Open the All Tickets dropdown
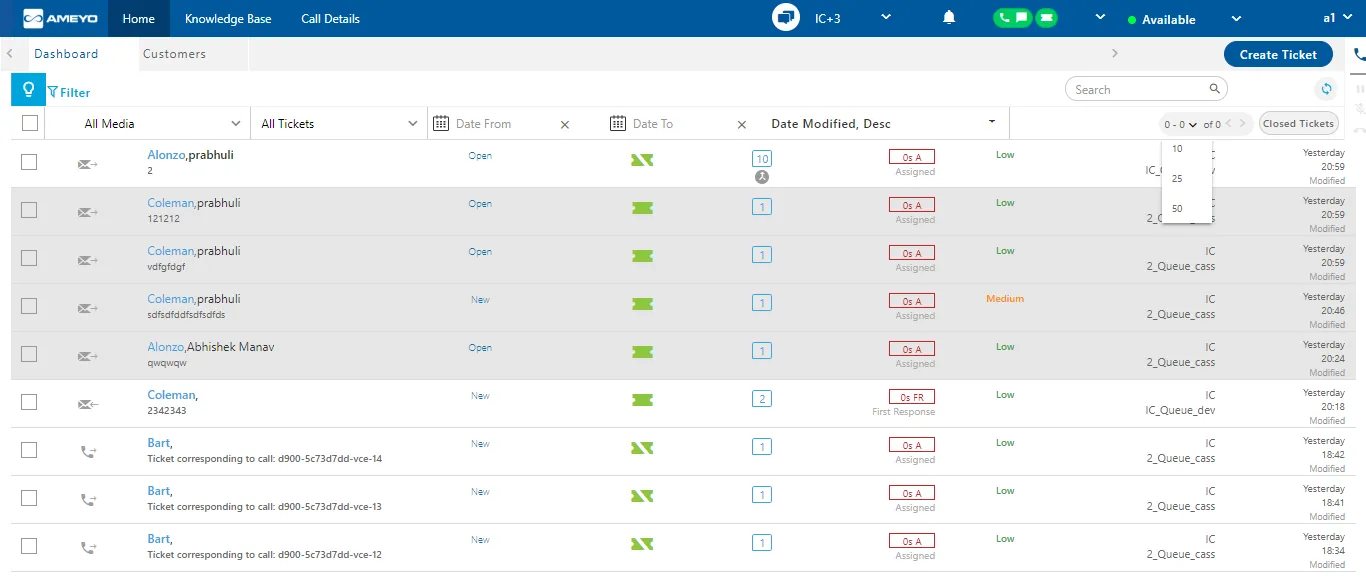Screen dimensions: 1366x580 click(339, 123)
